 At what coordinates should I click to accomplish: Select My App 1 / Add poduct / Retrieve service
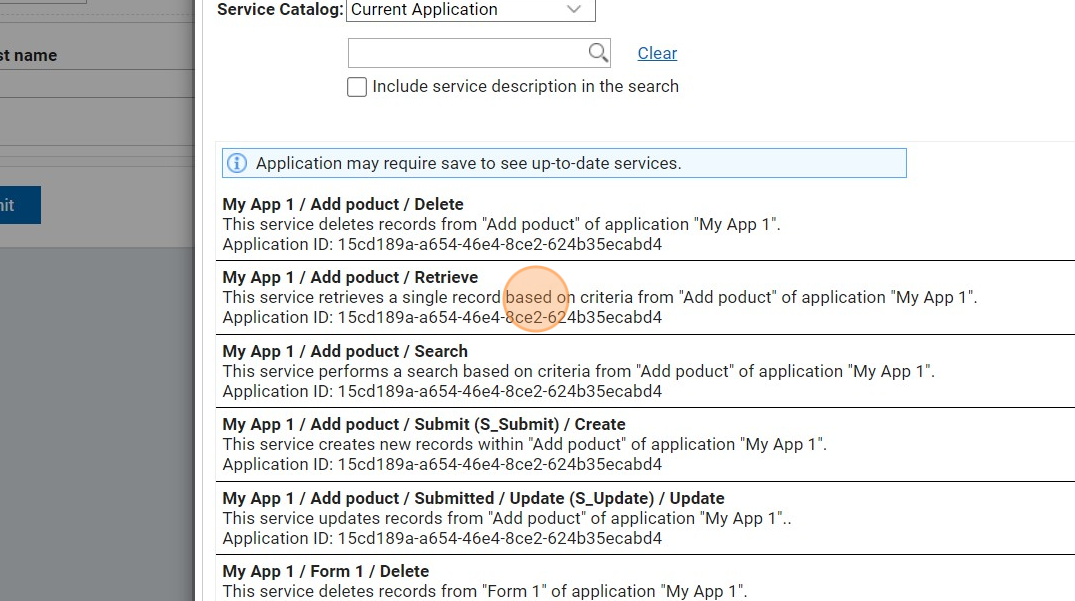(x=350, y=277)
